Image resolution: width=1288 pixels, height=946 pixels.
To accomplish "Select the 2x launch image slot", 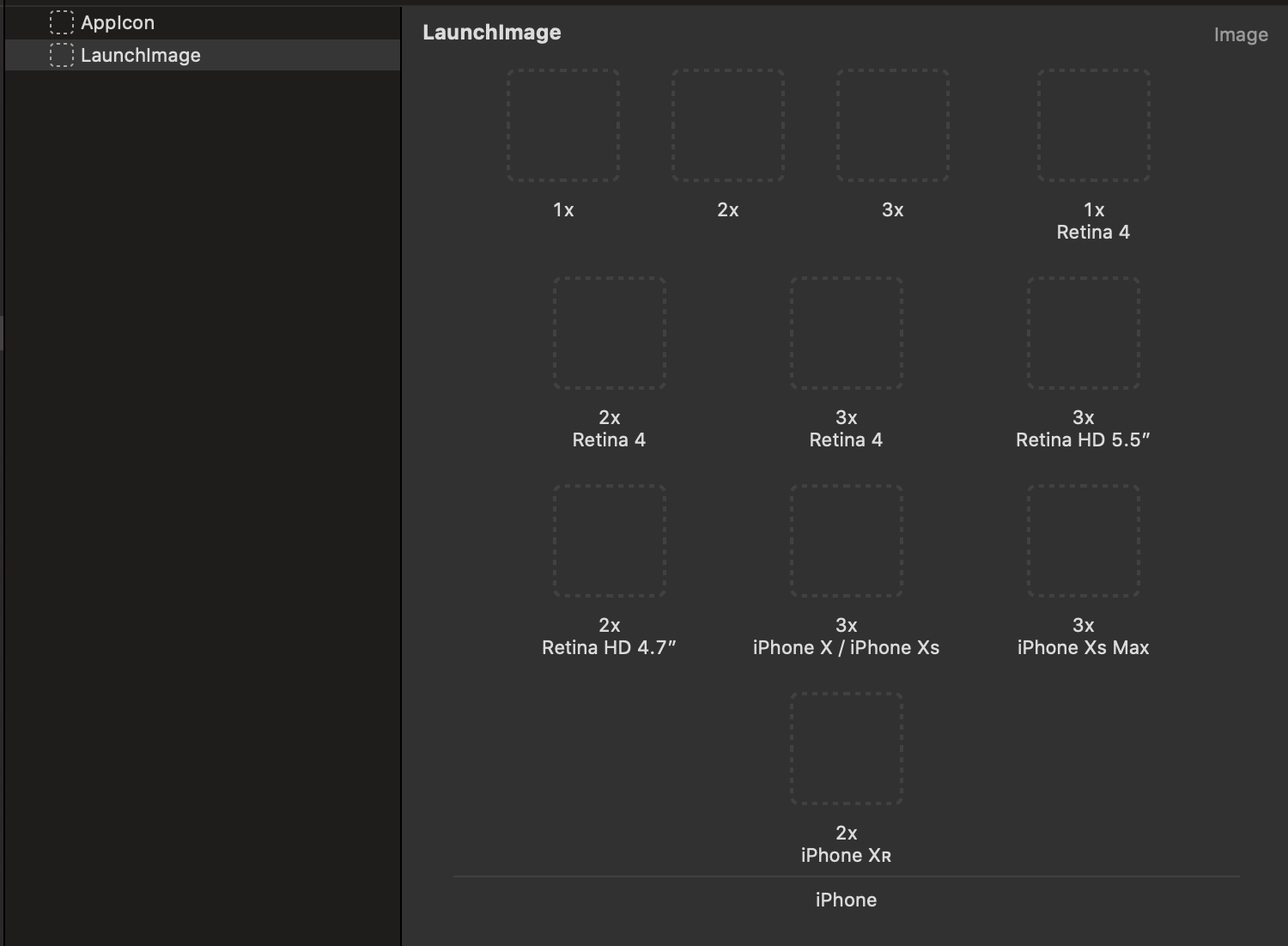I will 728,125.
